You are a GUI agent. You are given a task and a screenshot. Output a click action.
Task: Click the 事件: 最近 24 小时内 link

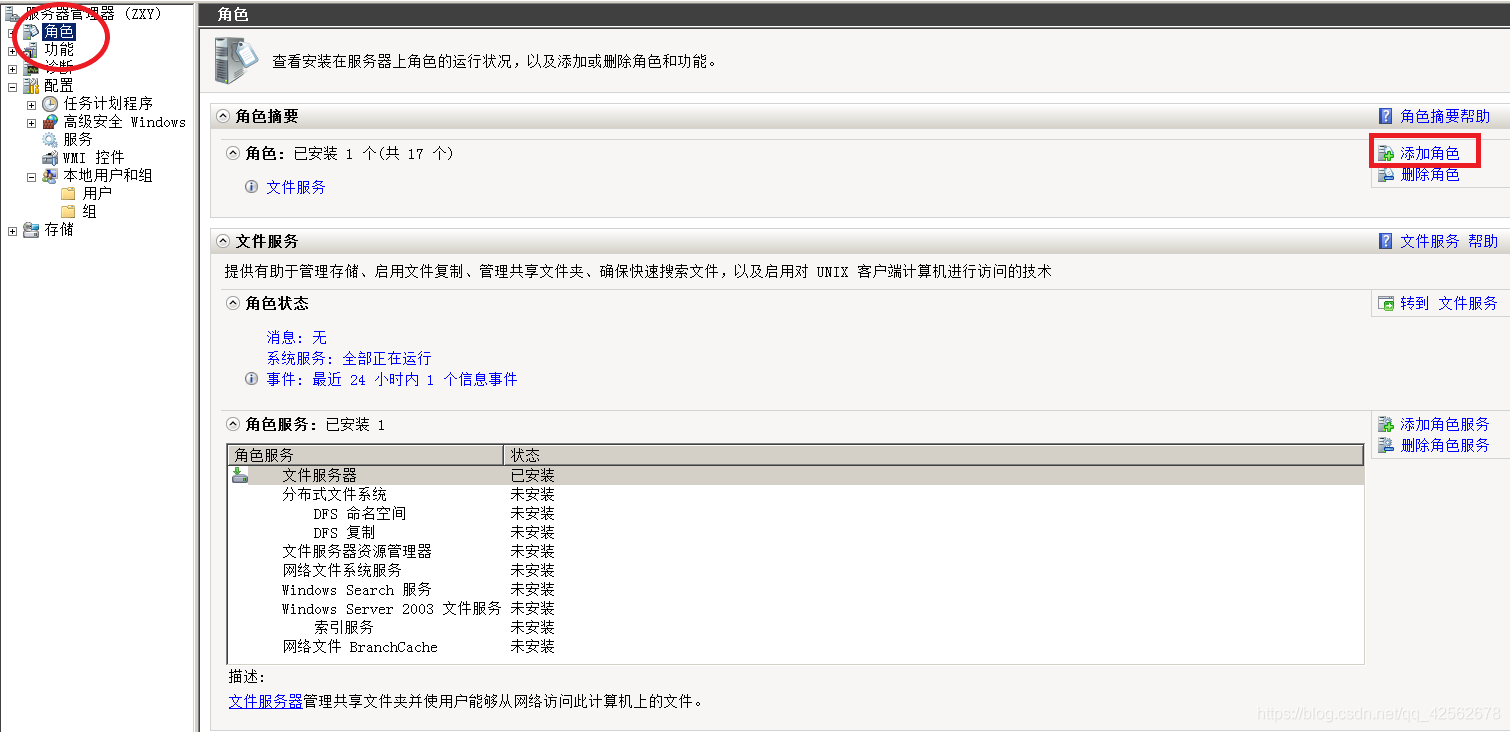(x=392, y=379)
